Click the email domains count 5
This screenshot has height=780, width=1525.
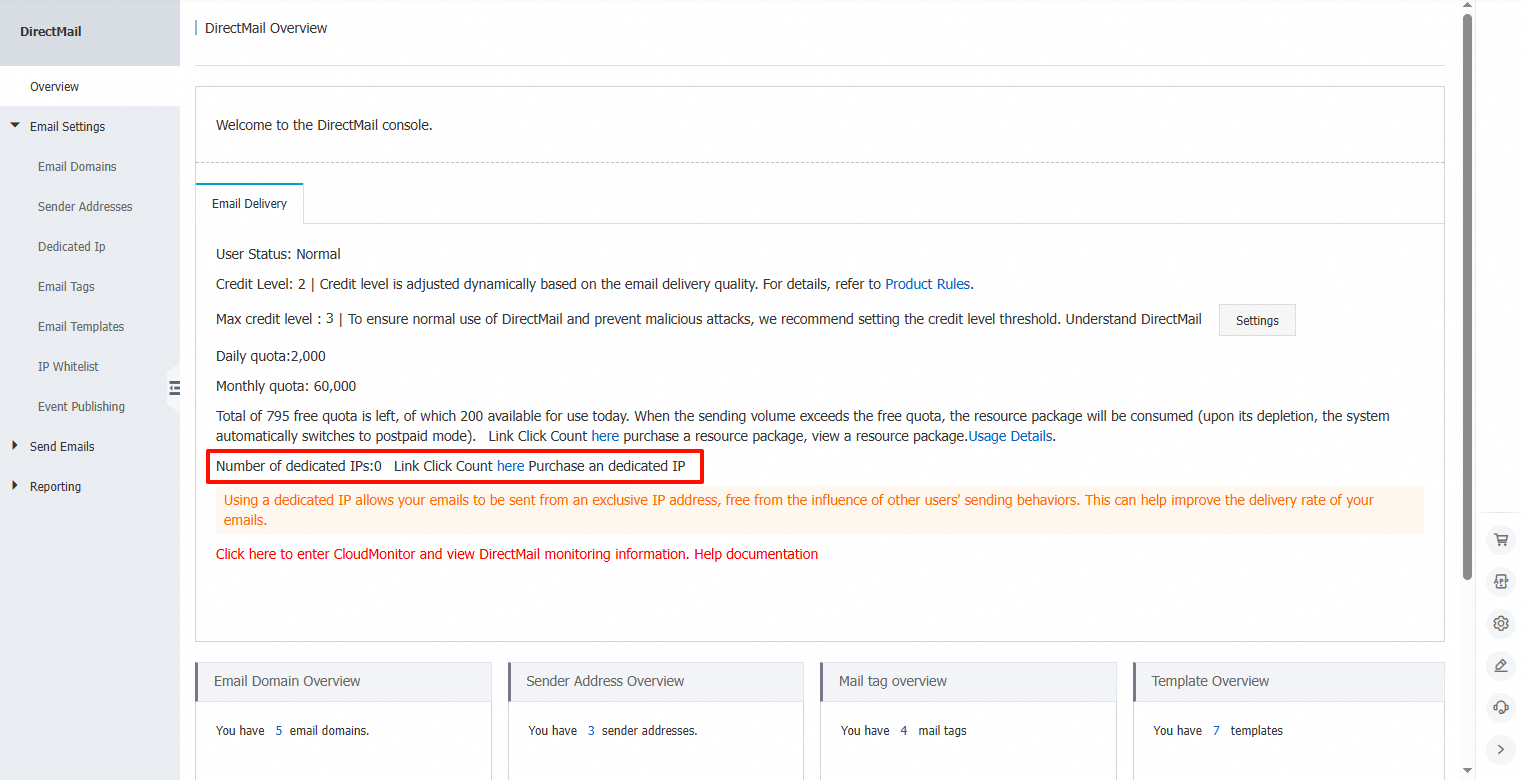coord(278,731)
